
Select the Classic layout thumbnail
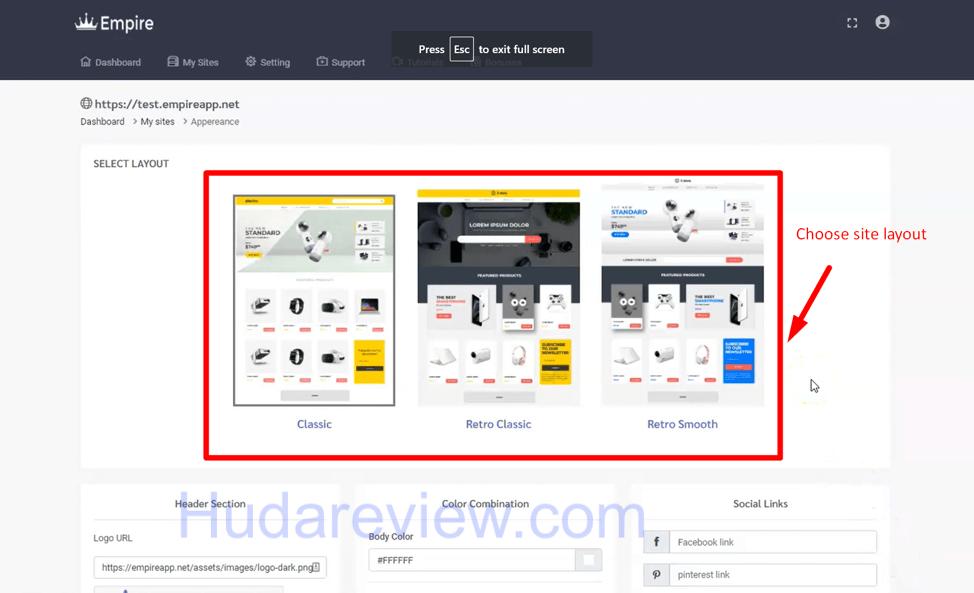click(x=314, y=301)
